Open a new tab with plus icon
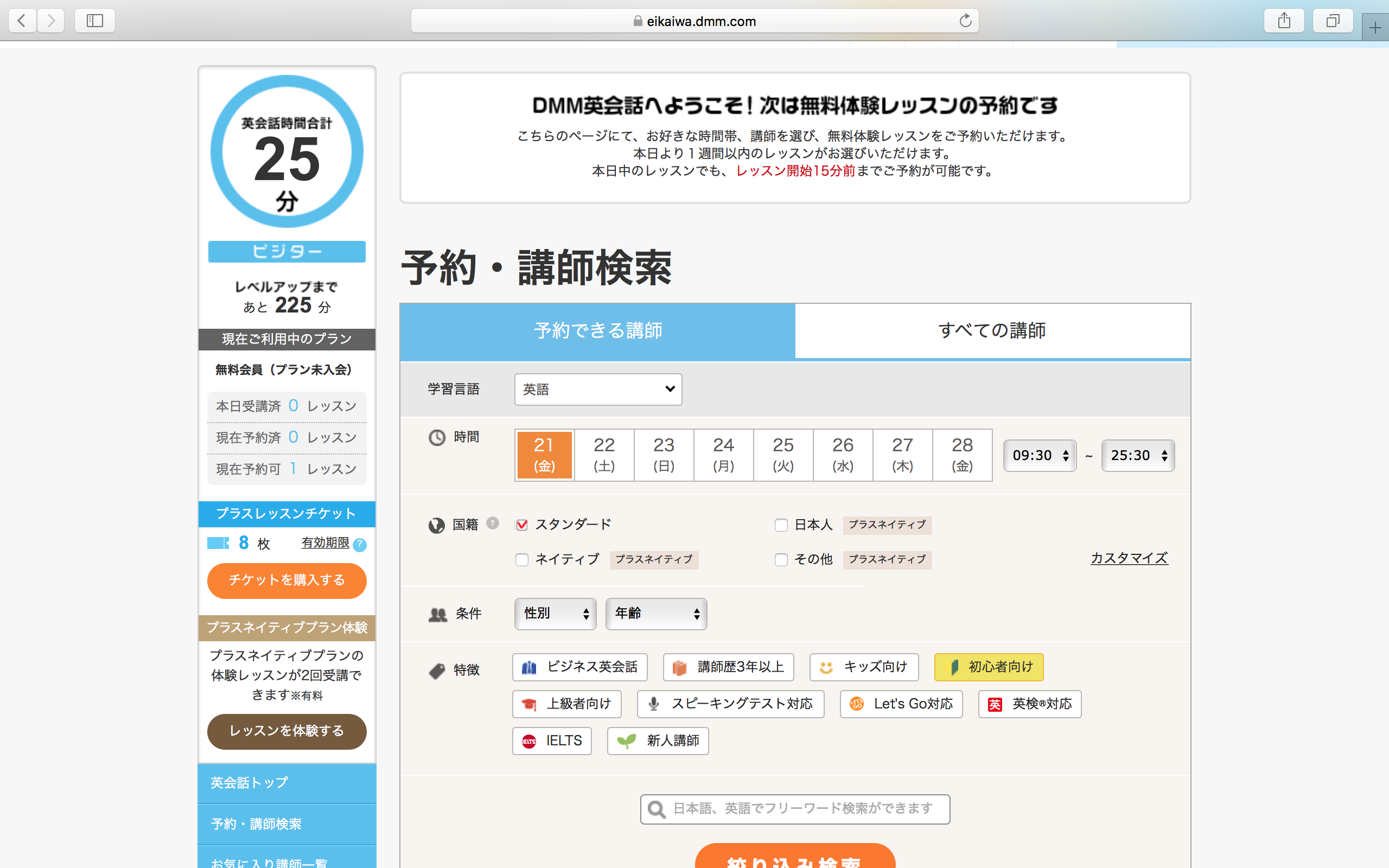The width and height of the screenshot is (1389, 868). (x=1375, y=28)
